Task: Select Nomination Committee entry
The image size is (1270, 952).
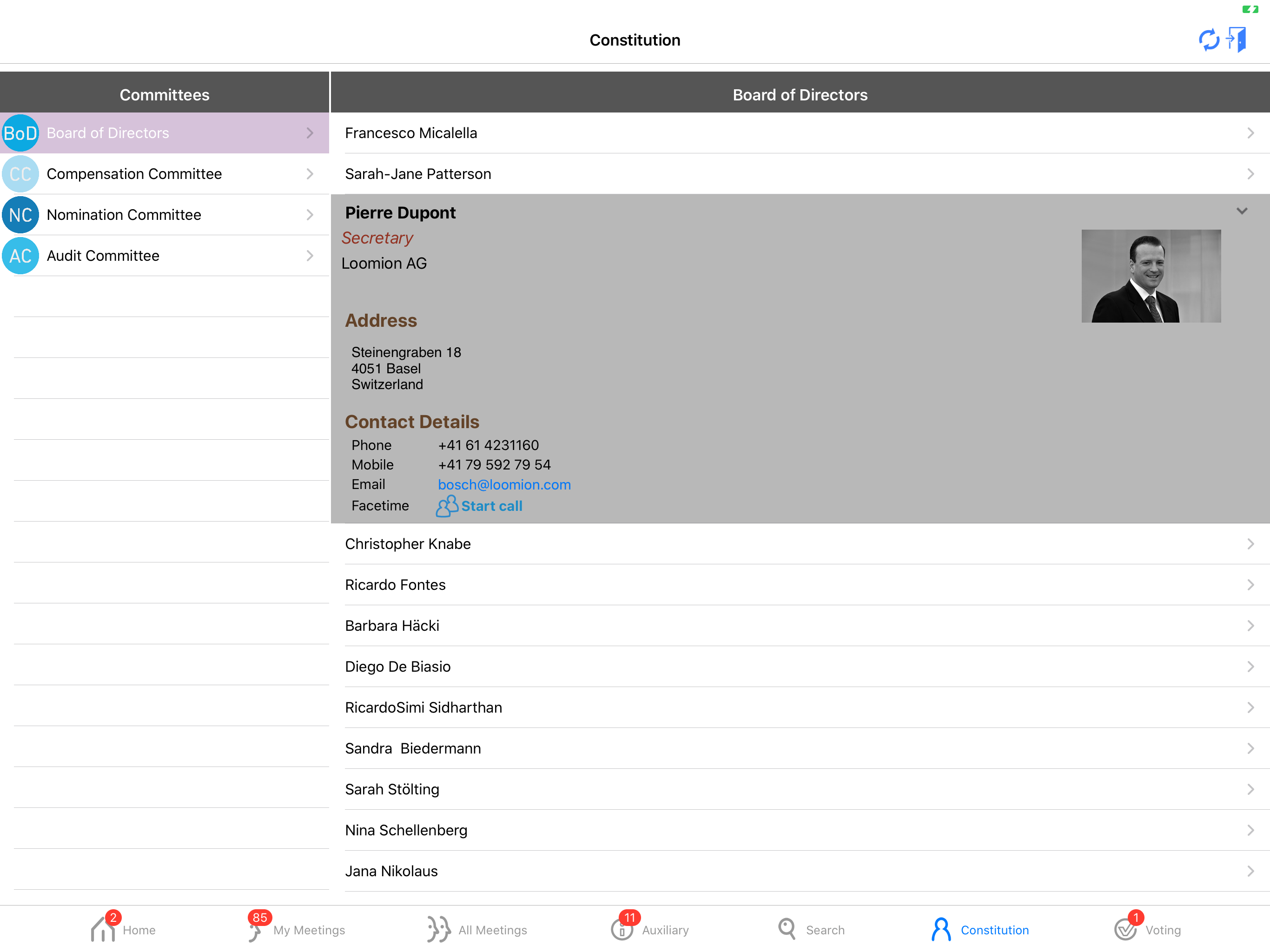Action: [x=164, y=215]
